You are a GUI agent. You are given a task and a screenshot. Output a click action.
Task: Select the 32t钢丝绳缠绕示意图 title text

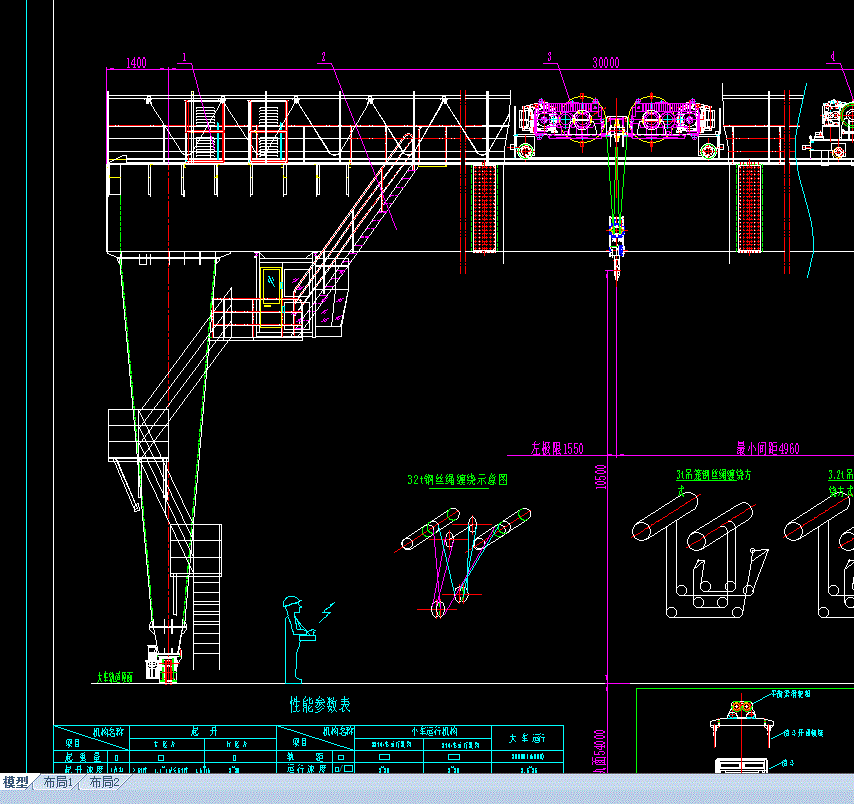pyautogui.click(x=458, y=479)
